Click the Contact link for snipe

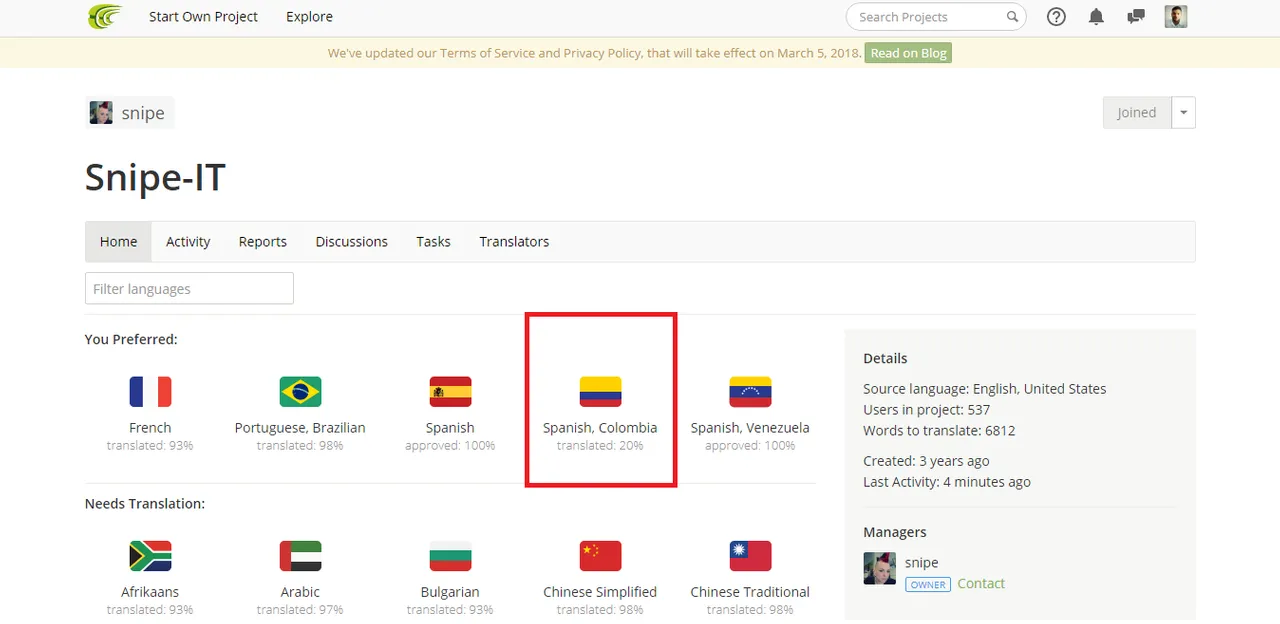coord(981,584)
